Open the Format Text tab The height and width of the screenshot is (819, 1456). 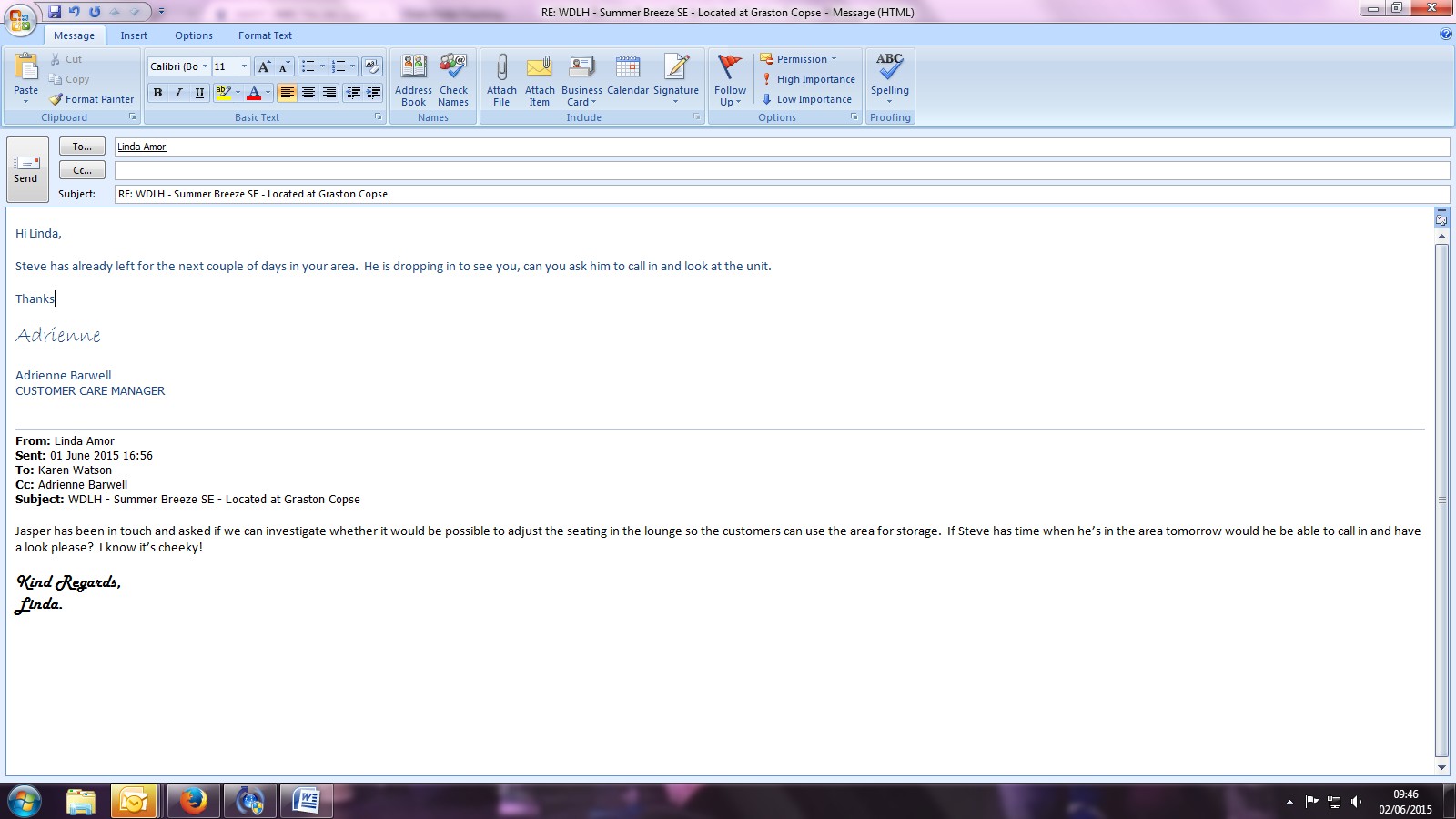[x=265, y=35]
